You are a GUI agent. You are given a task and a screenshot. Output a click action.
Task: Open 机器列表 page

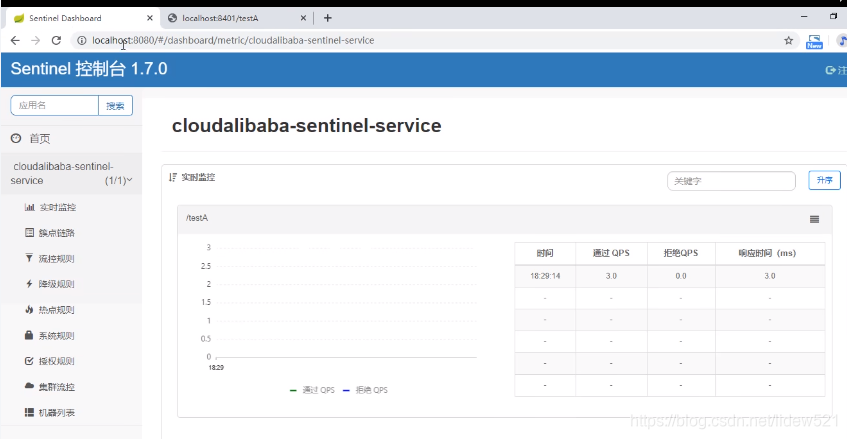click(x=57, y=413)
